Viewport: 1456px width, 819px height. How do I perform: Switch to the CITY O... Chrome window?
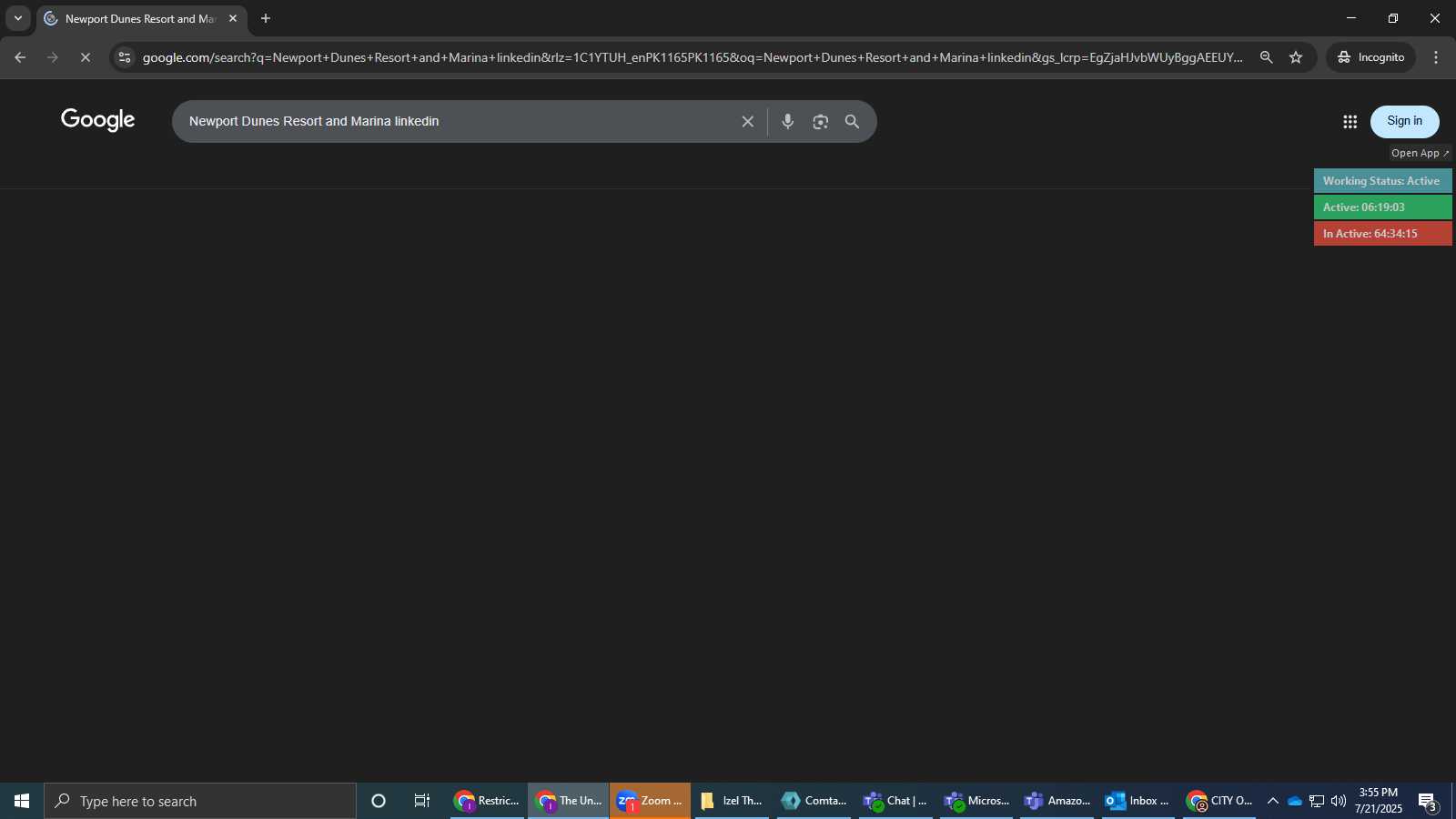[1219, 801]
